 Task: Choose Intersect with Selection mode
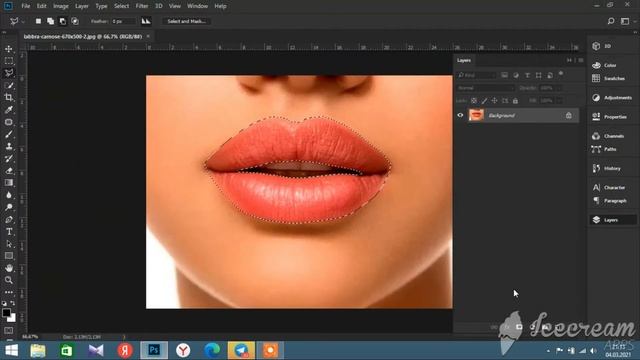[75, 21]
